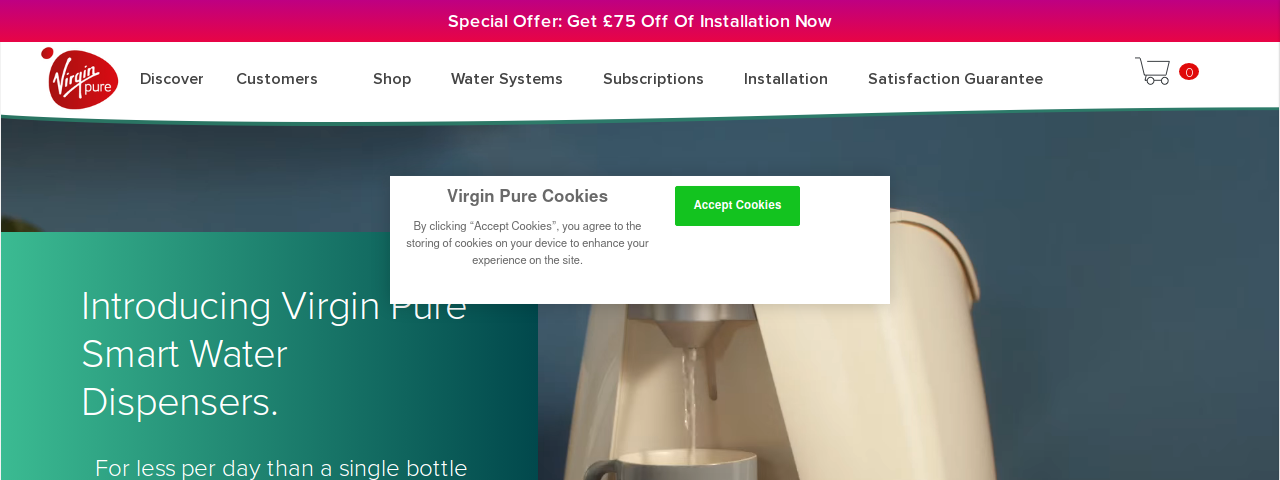Expand the Water Systems menu
Screen dimensions: 1280x480
pos(507,79)
